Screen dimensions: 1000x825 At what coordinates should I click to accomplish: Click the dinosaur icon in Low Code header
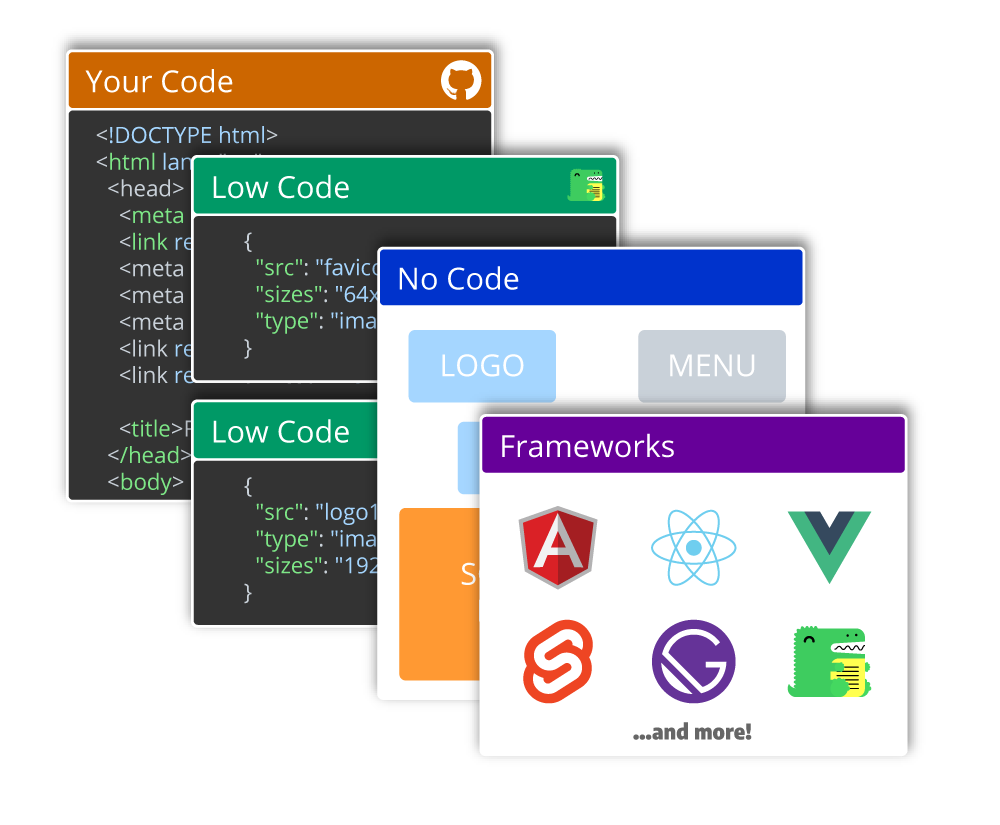click(587, 186)
